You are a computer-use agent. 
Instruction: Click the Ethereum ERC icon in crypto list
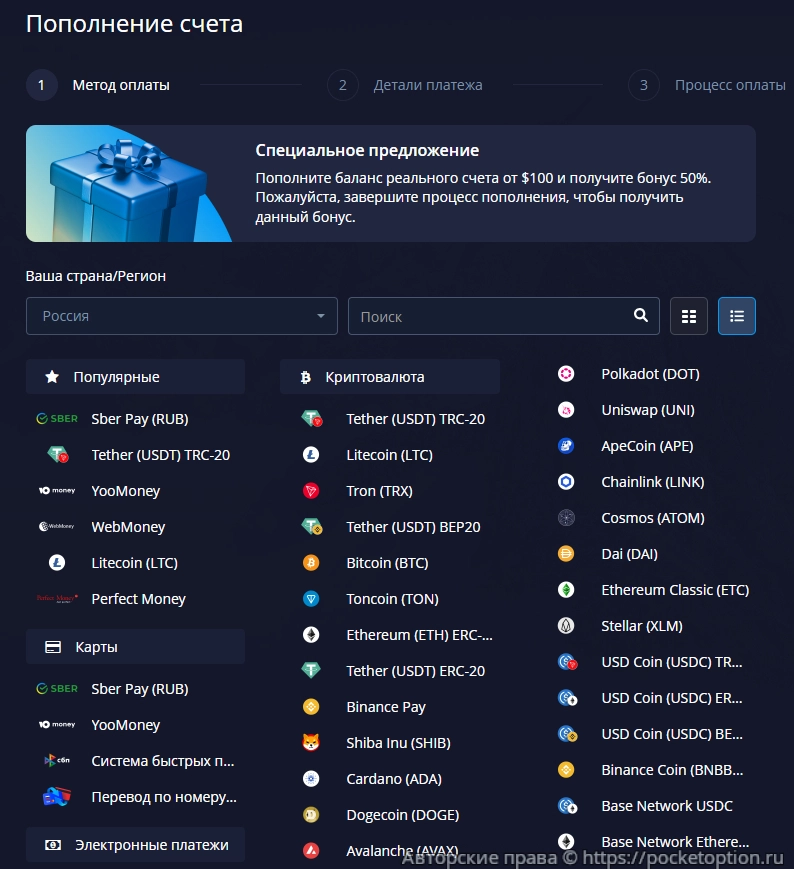311,635
